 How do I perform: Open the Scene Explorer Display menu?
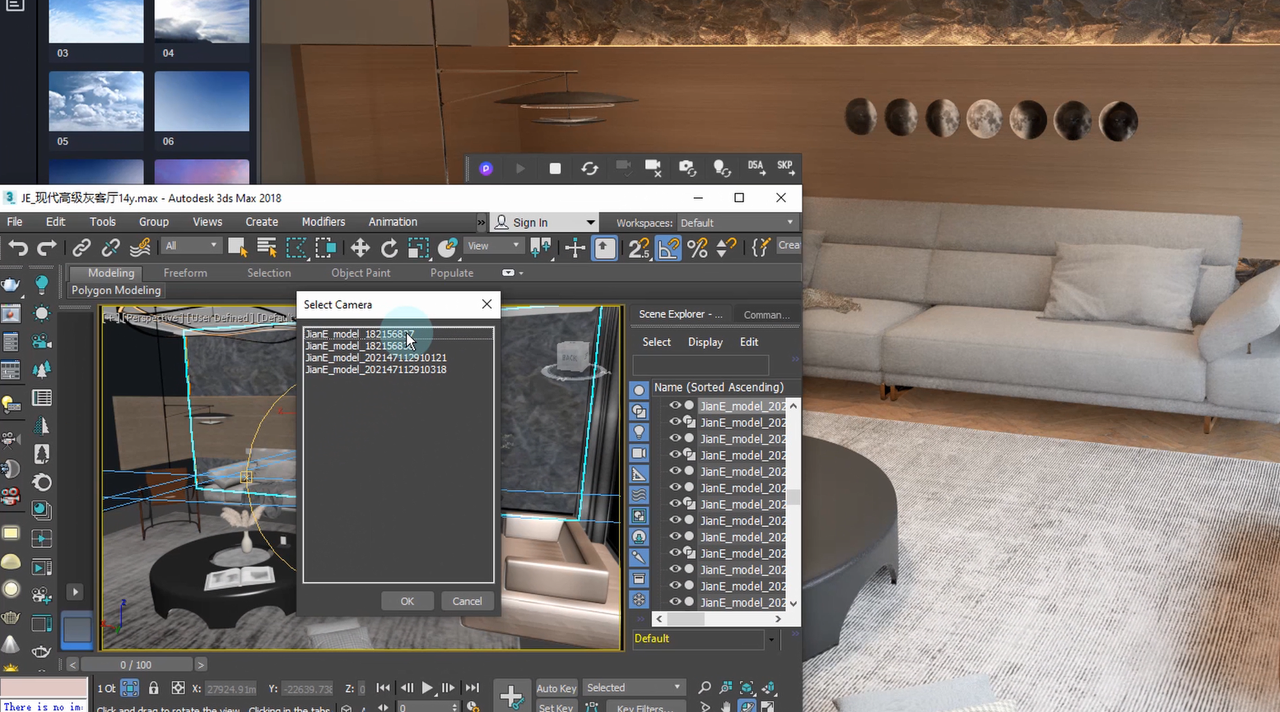(x=705, y=342)
